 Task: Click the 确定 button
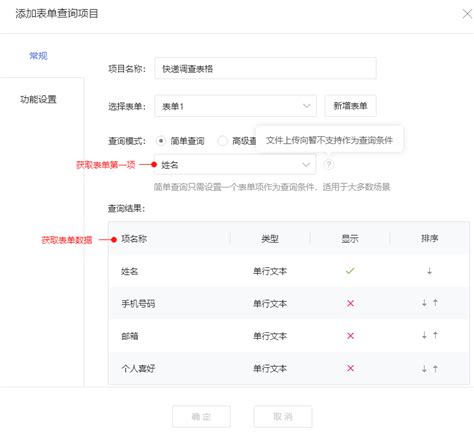201,416
